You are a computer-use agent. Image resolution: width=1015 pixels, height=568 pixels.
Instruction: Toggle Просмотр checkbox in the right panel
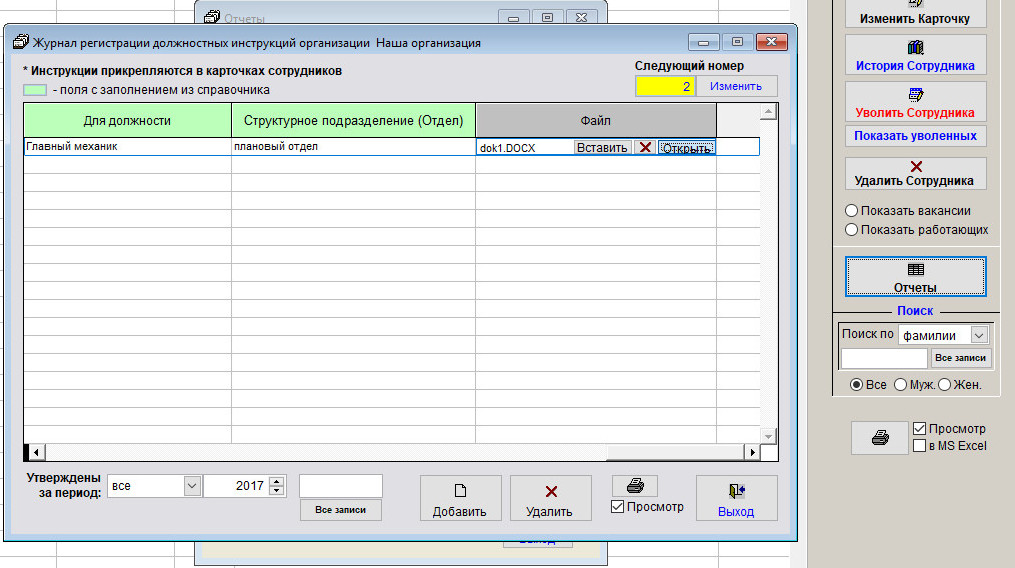tap(919, 429)
